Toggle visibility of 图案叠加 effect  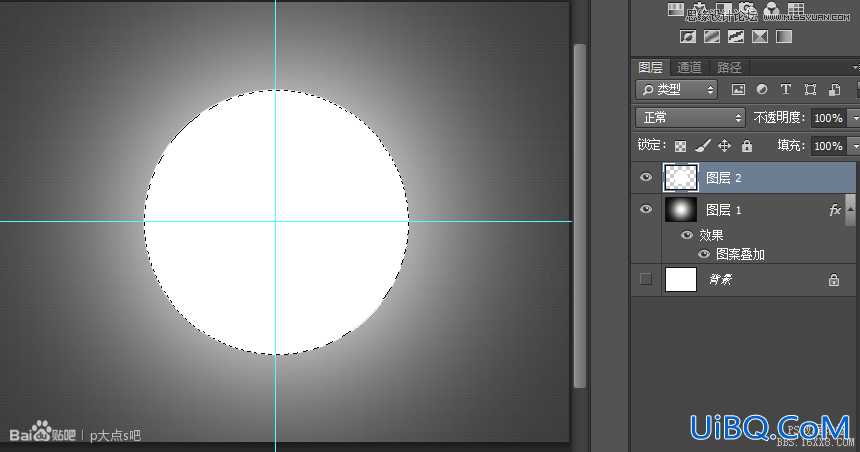[704, 254]
